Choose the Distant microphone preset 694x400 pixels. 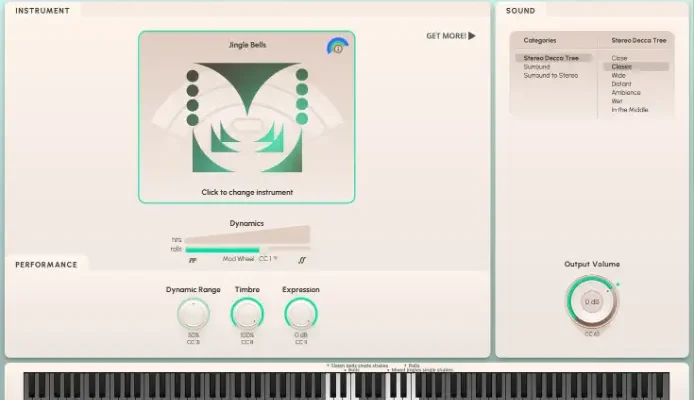tap(622, 84)
